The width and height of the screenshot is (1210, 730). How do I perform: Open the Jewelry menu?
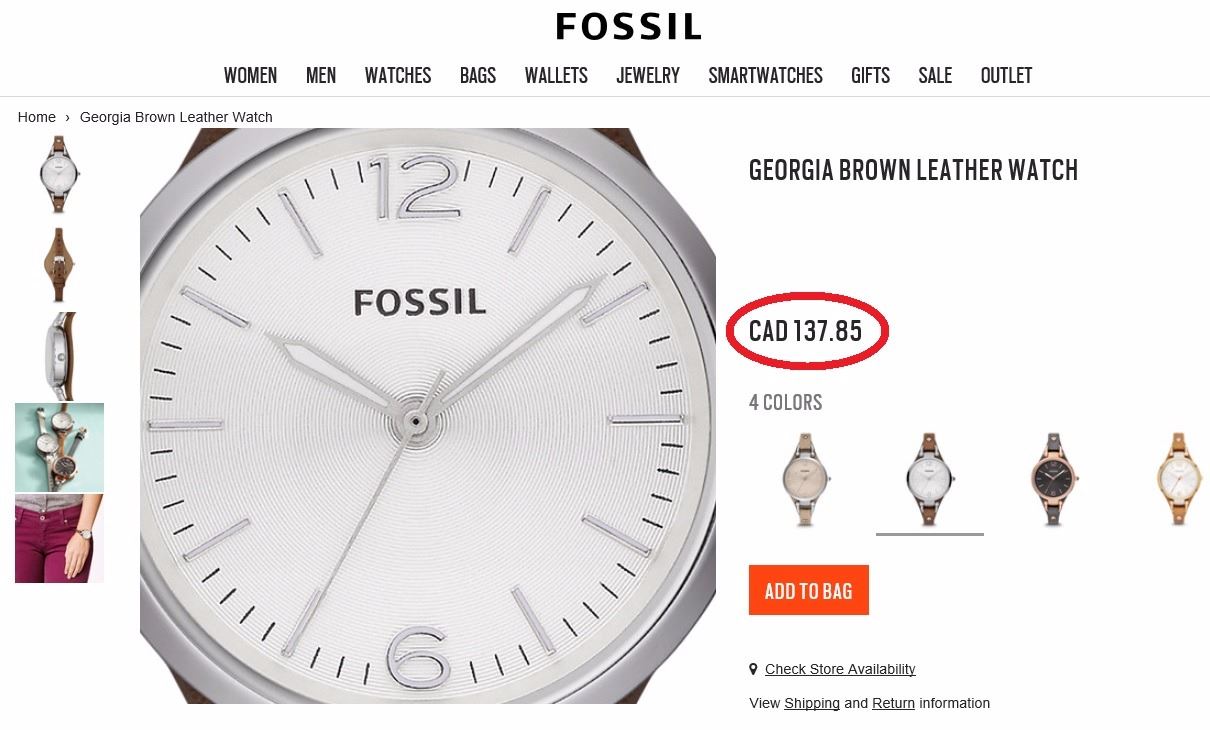648,76
